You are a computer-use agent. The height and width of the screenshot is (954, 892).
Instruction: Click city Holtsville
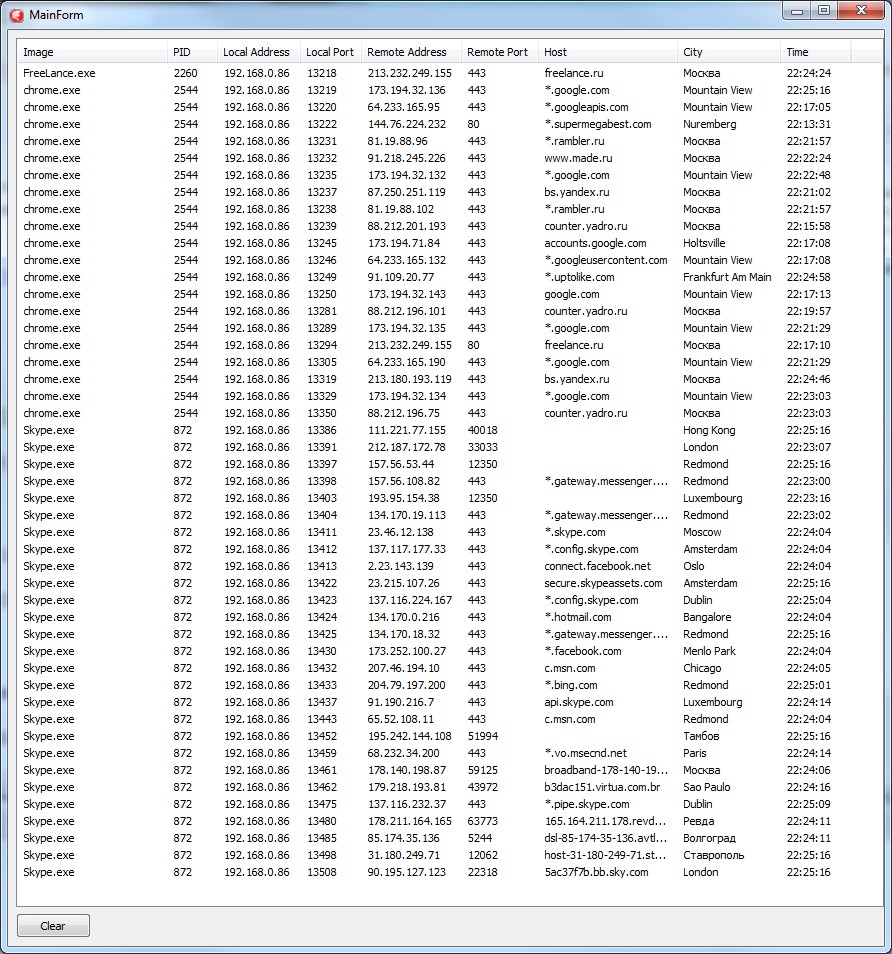(x=704, y=243)
